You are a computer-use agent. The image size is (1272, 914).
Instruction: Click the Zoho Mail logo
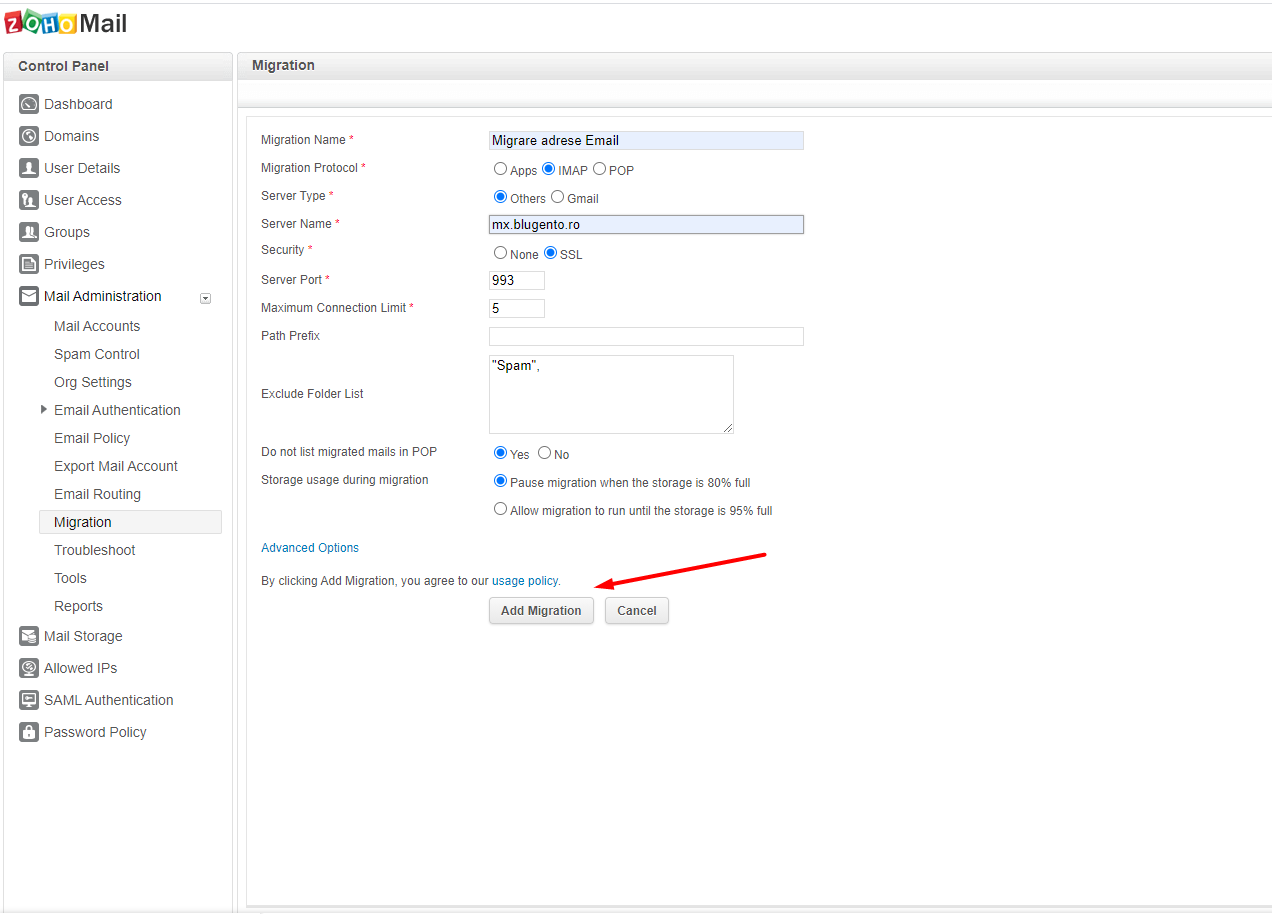(66, 23)
